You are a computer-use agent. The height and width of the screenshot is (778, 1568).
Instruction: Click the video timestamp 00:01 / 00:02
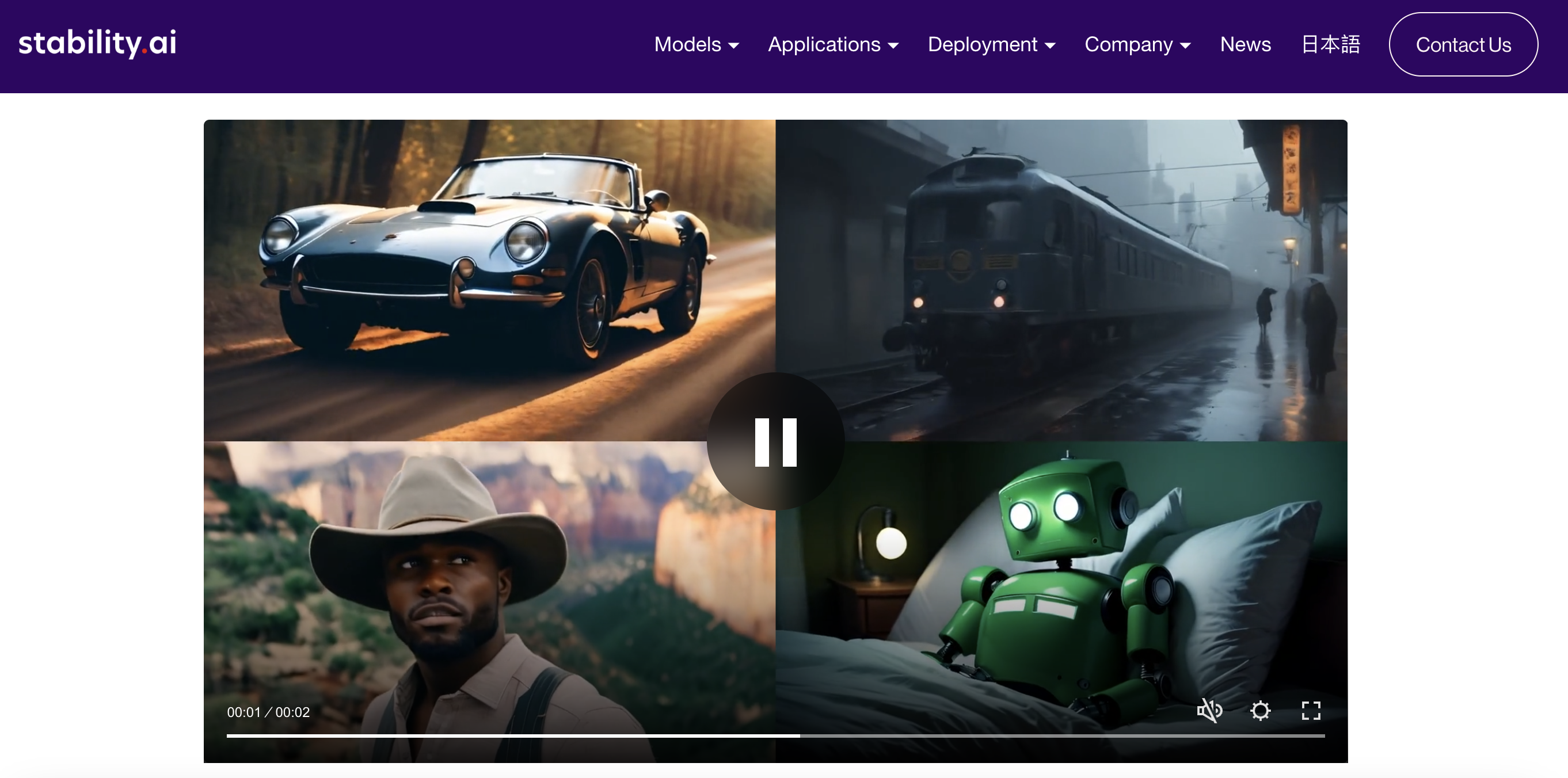pos(268,712)
